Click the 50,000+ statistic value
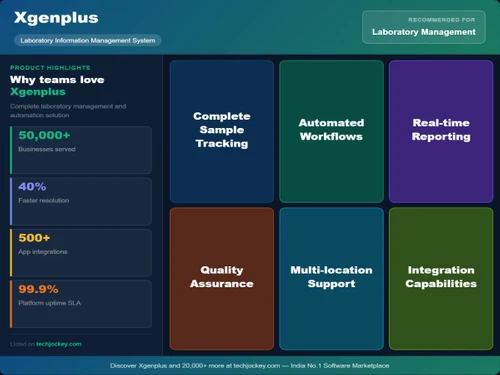The image size is (500, 375). (44, 135)
